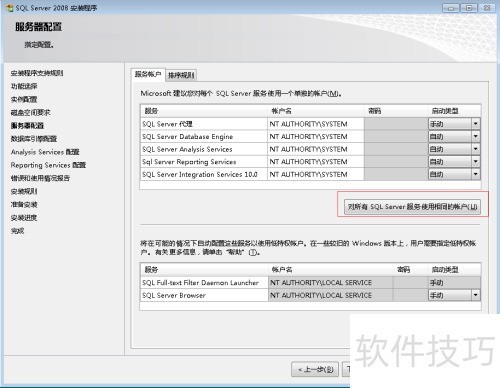Select 安装程序支持规则 step in sidebar

pos(37,73)
